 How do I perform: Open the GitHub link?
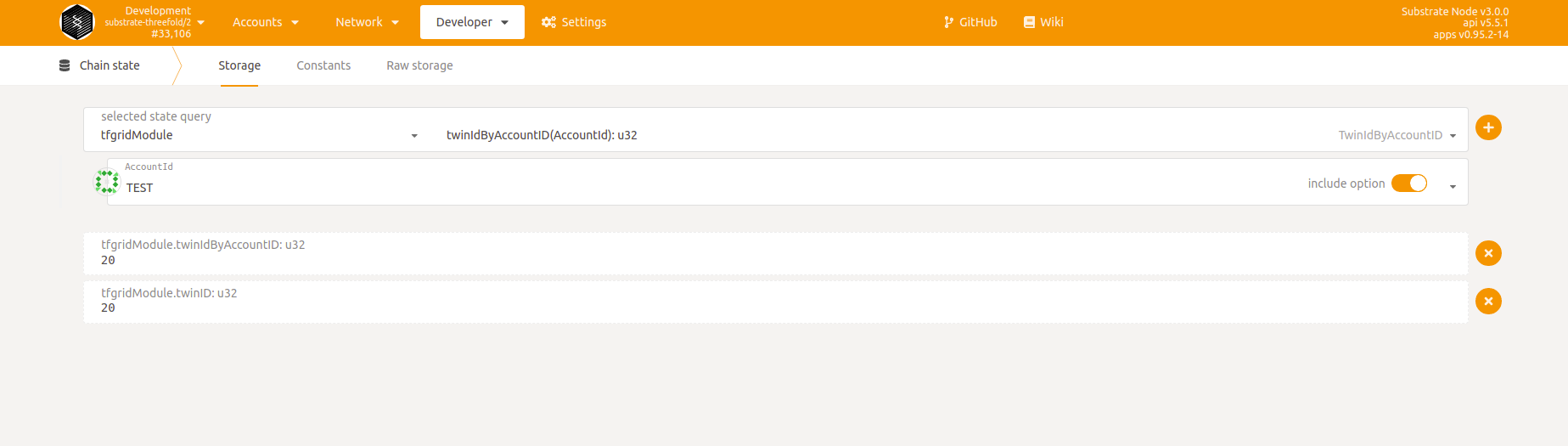[970, 22]
